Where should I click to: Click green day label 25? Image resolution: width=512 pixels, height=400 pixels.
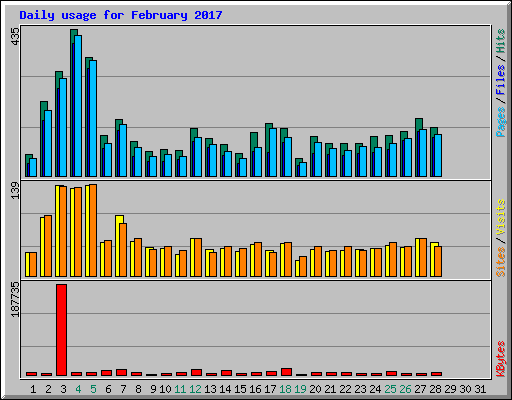(x=390, y=389)
